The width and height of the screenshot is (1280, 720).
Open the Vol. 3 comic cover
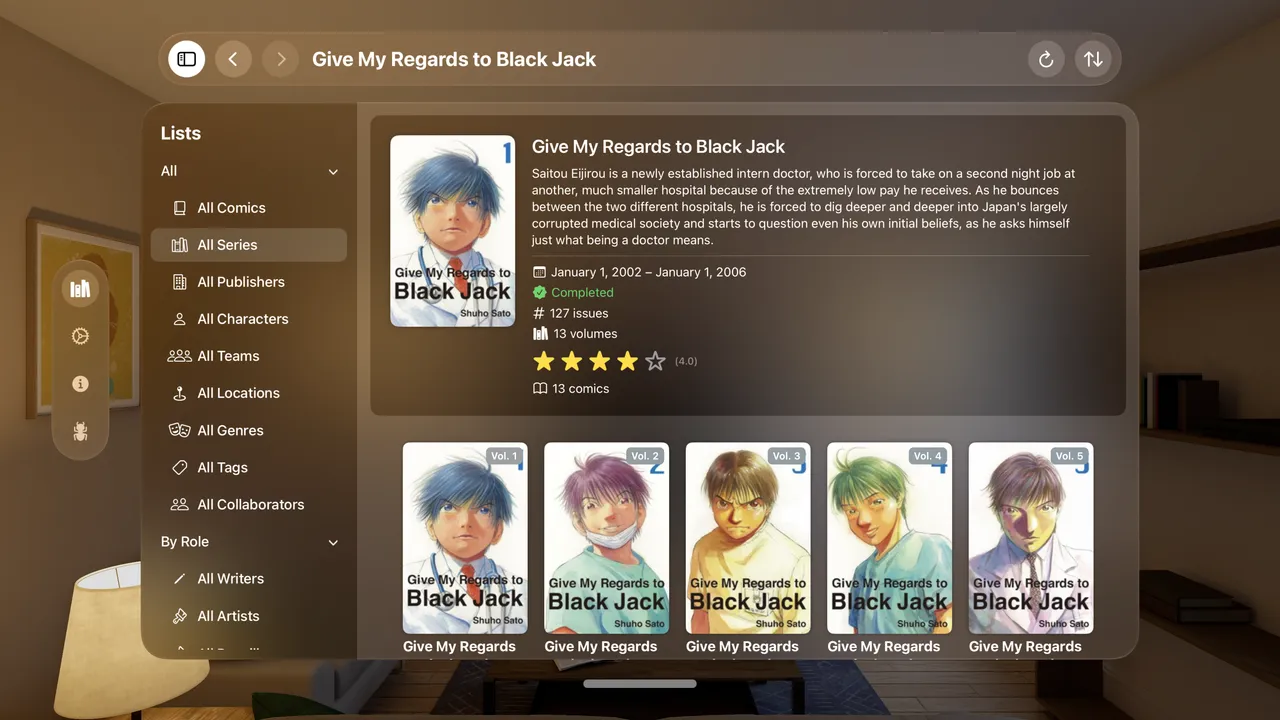748,538
